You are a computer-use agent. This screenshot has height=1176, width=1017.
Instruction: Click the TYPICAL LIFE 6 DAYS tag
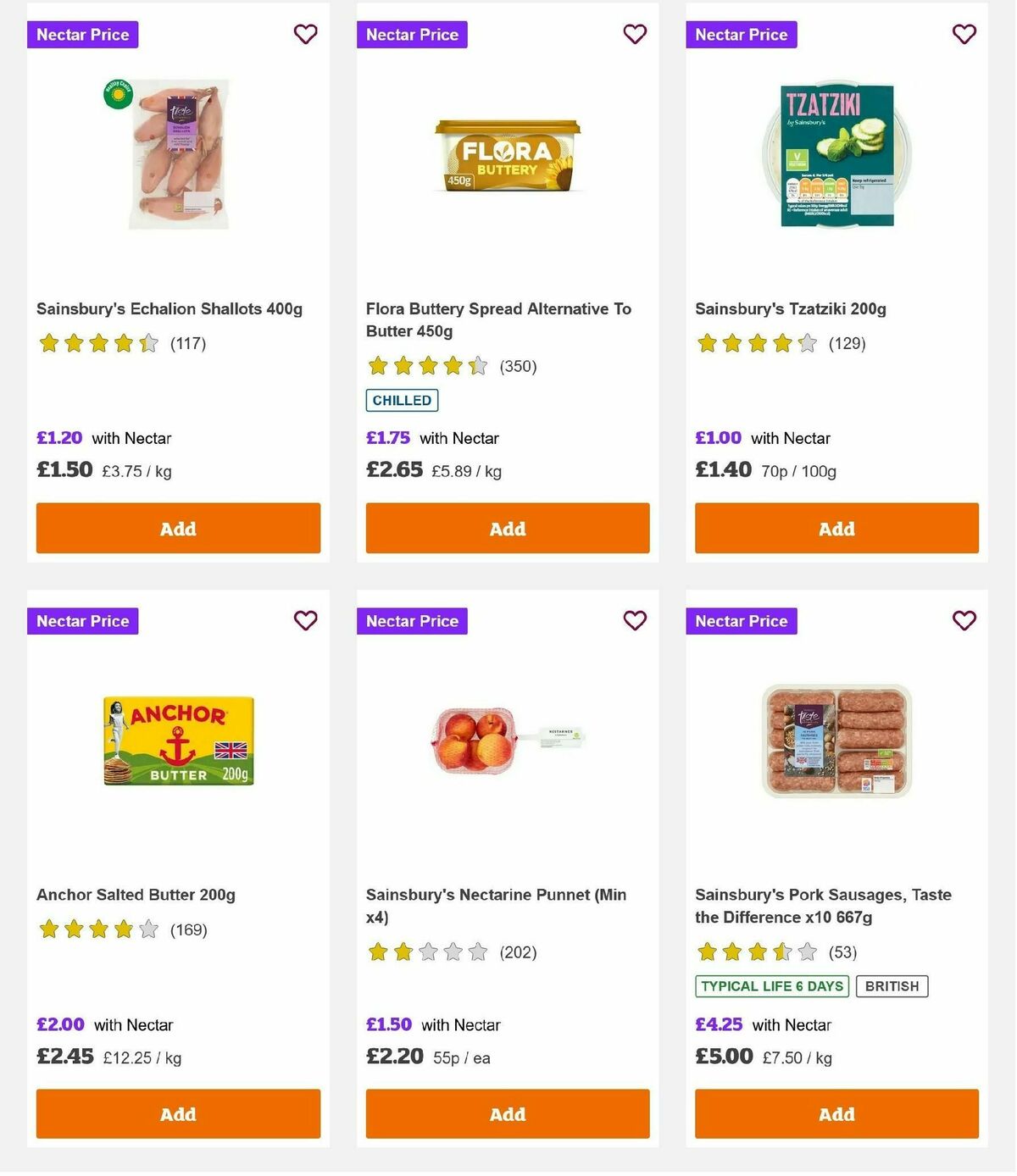click(770, 986)
